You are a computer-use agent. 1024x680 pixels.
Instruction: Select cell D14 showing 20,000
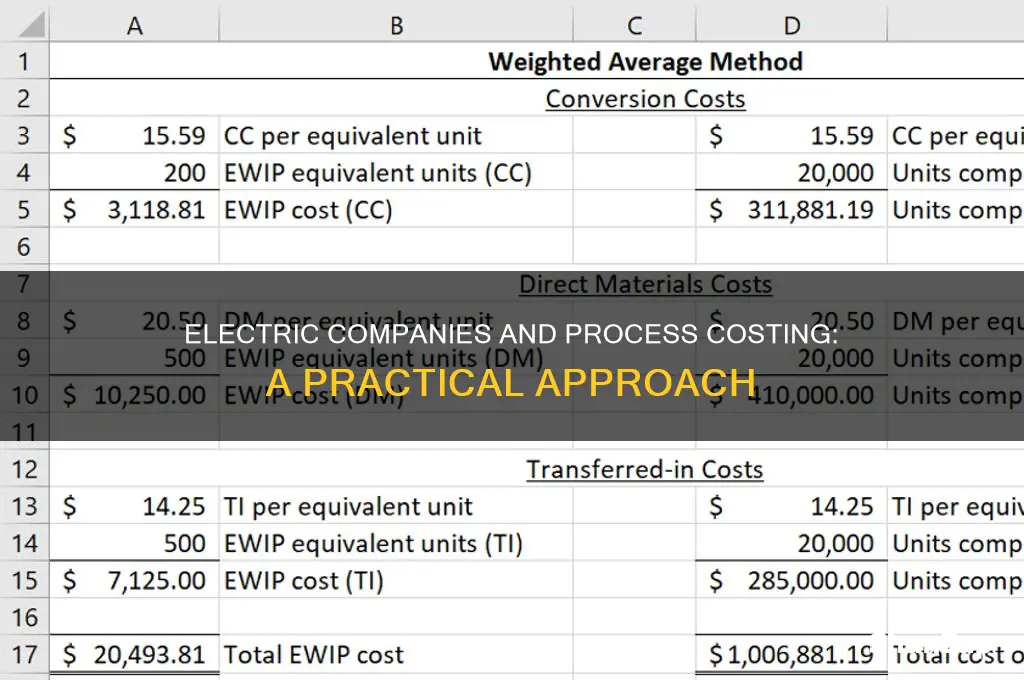[x=792, y=543]
